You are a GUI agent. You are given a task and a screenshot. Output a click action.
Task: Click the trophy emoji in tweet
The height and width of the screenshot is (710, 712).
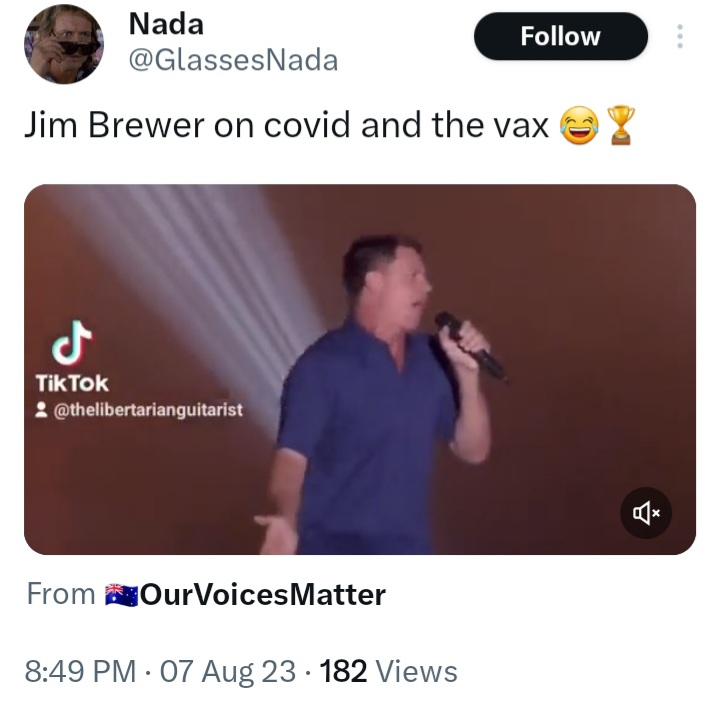[x=621, y=125]
